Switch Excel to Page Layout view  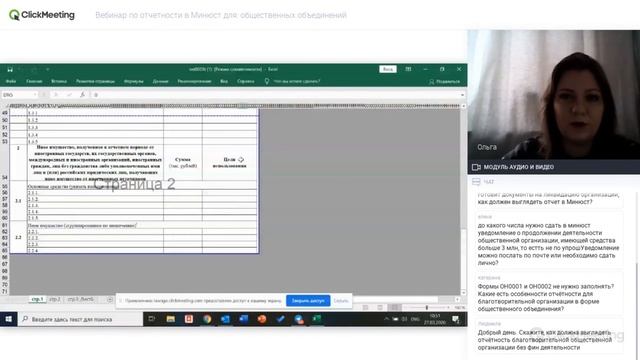click(x=380, y=307)
